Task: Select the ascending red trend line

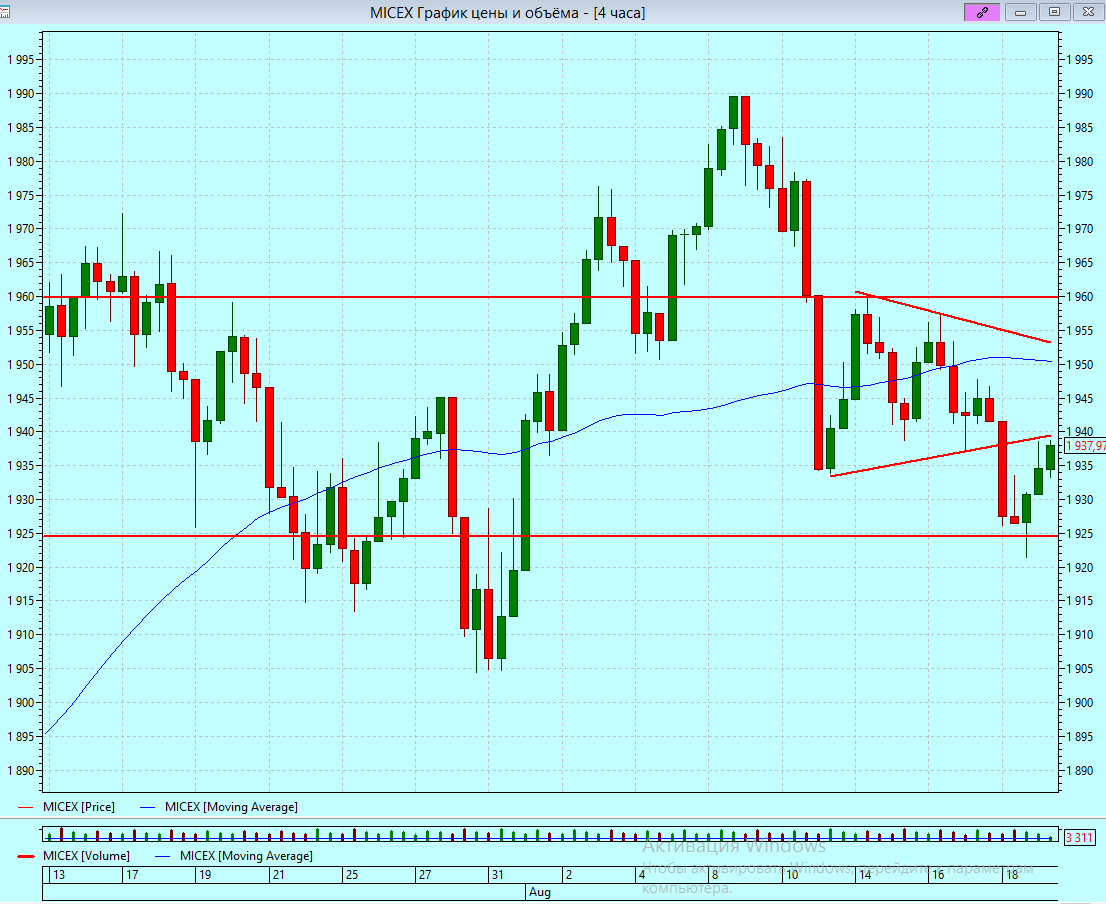Action: point(941,456)
